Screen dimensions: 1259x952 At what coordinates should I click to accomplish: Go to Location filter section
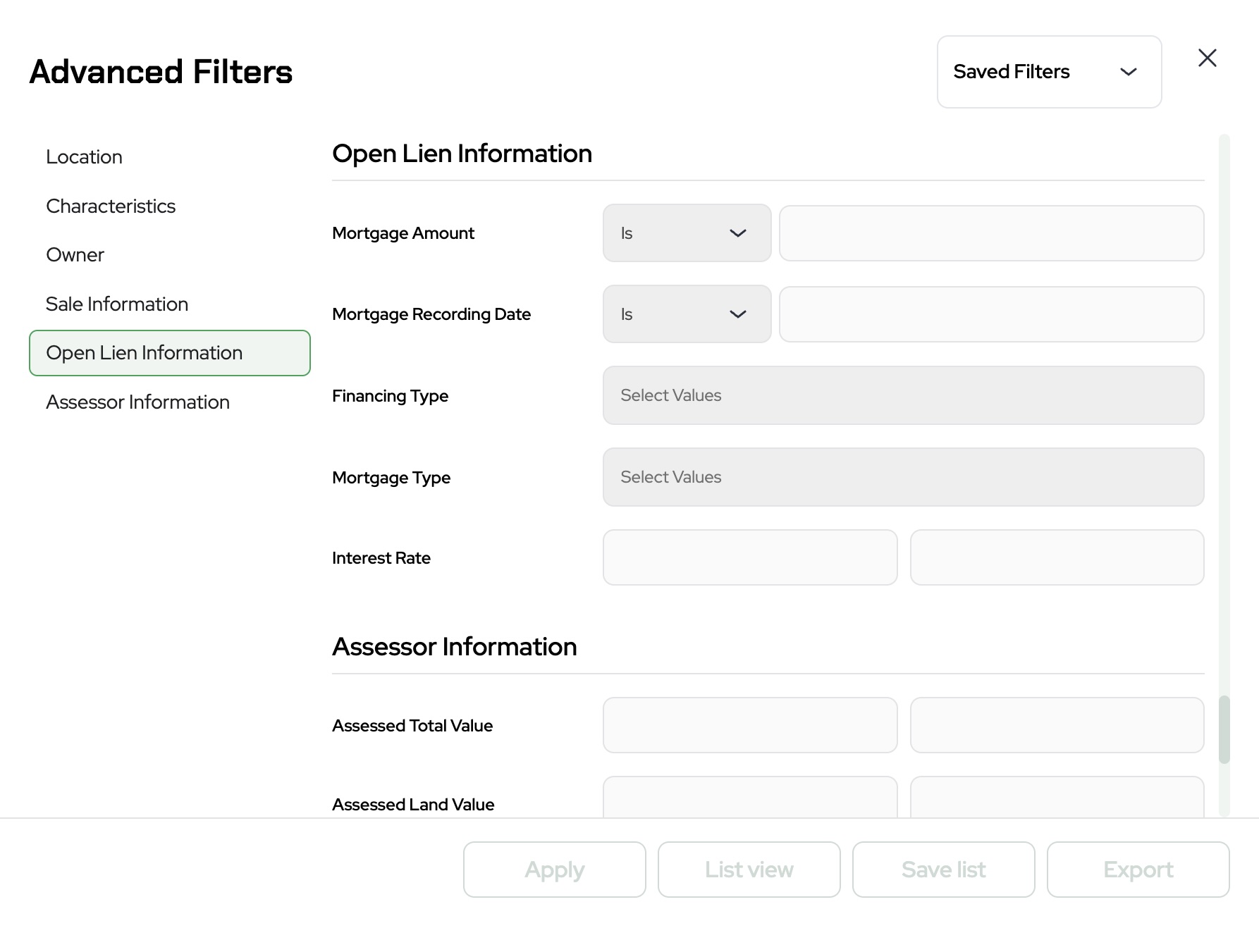tap(84, 157)
